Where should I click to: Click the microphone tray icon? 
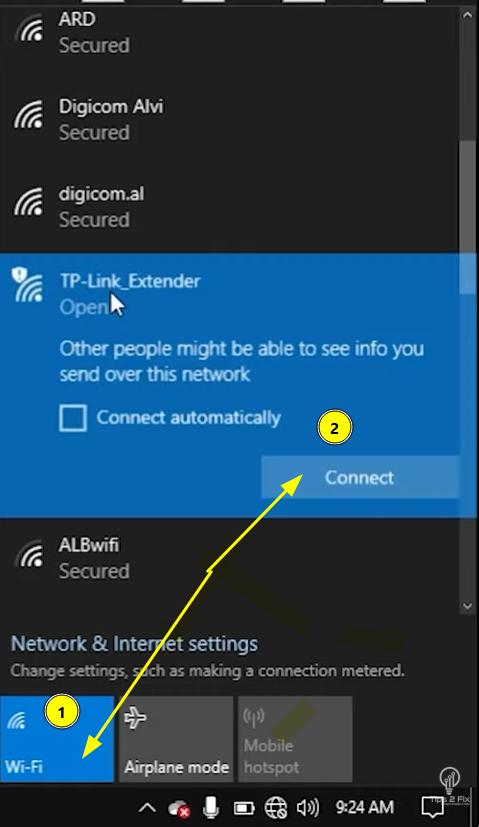212,807
